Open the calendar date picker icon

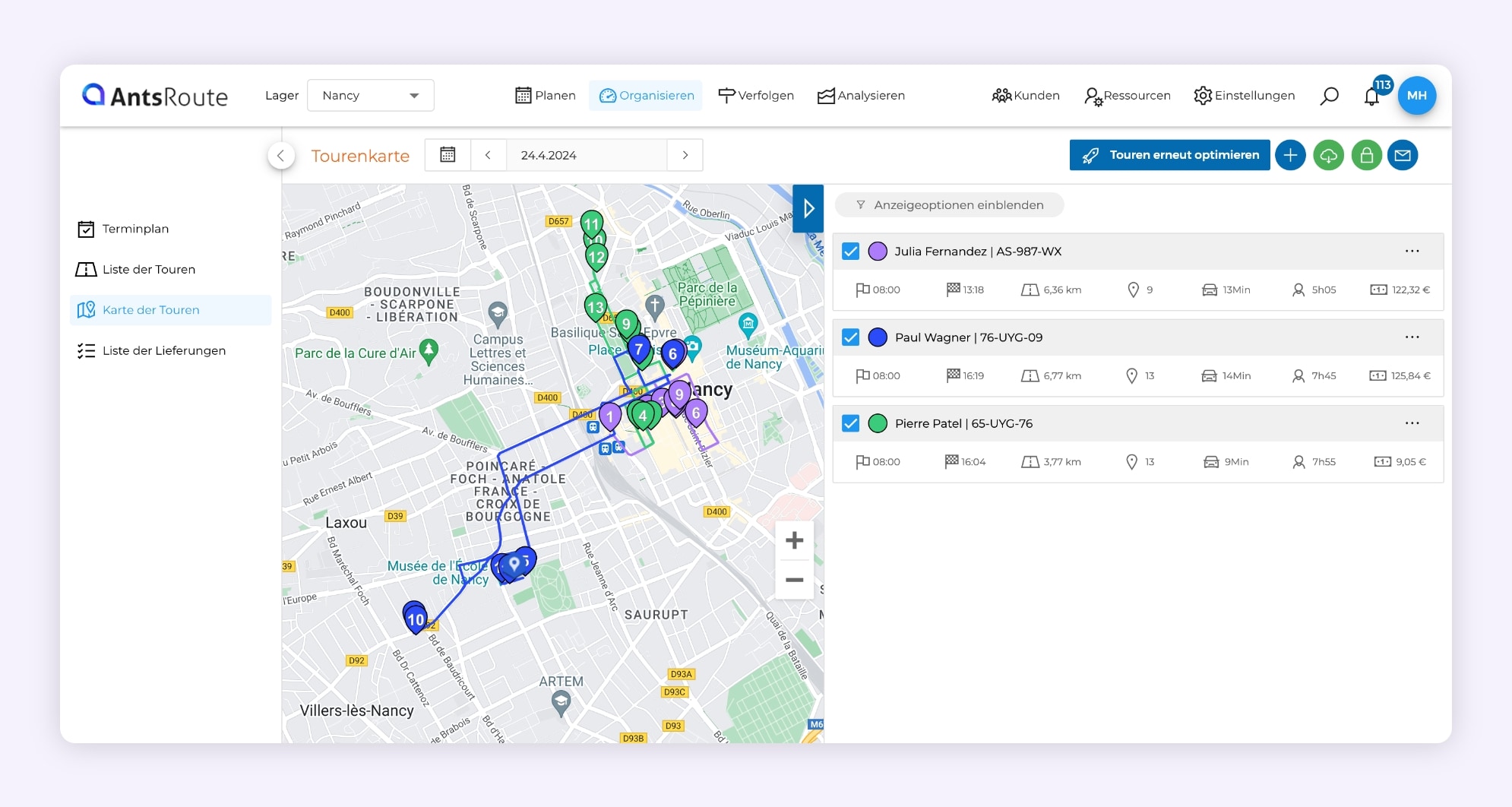(448, 155)
